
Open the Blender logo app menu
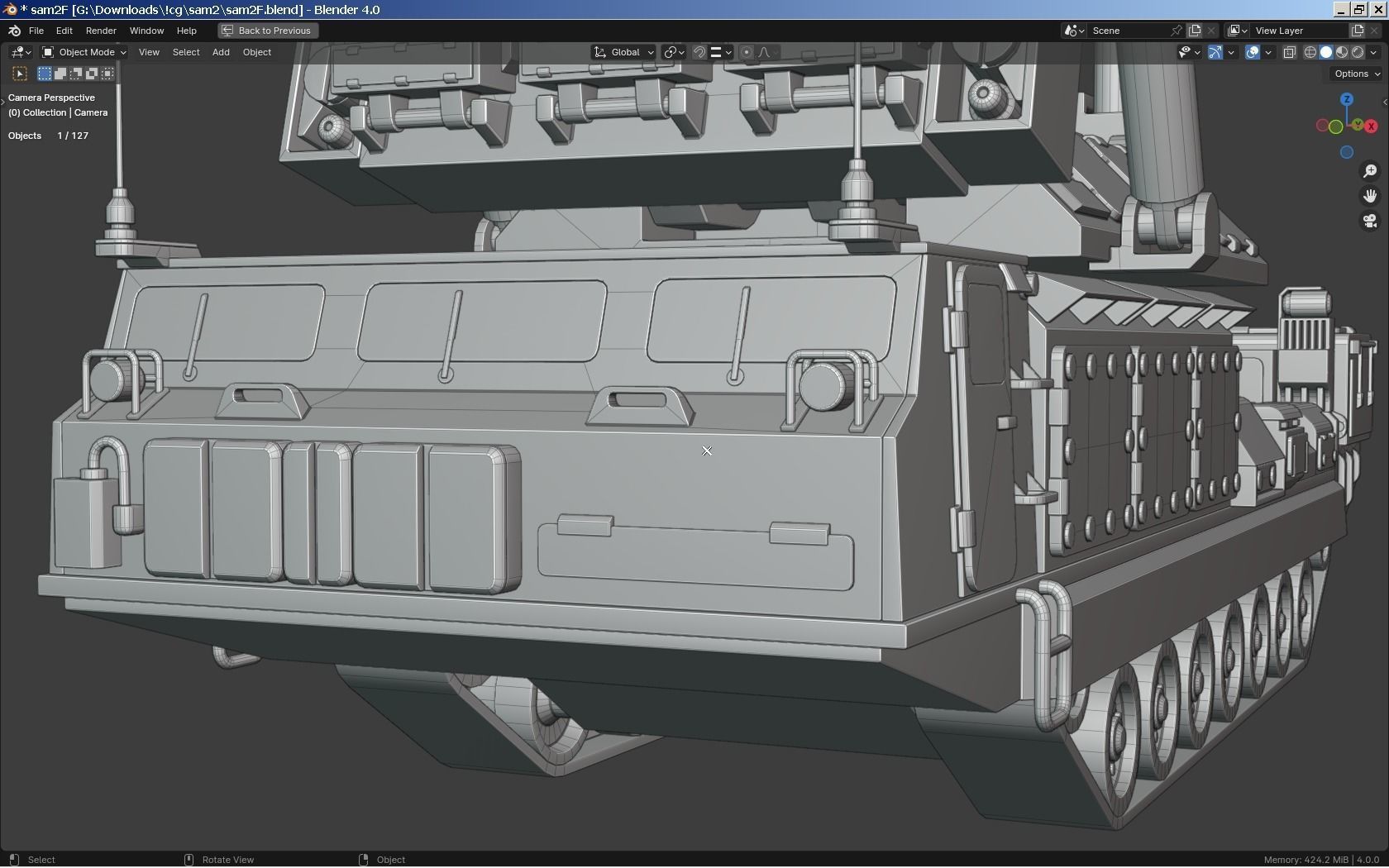coord(14,31)
